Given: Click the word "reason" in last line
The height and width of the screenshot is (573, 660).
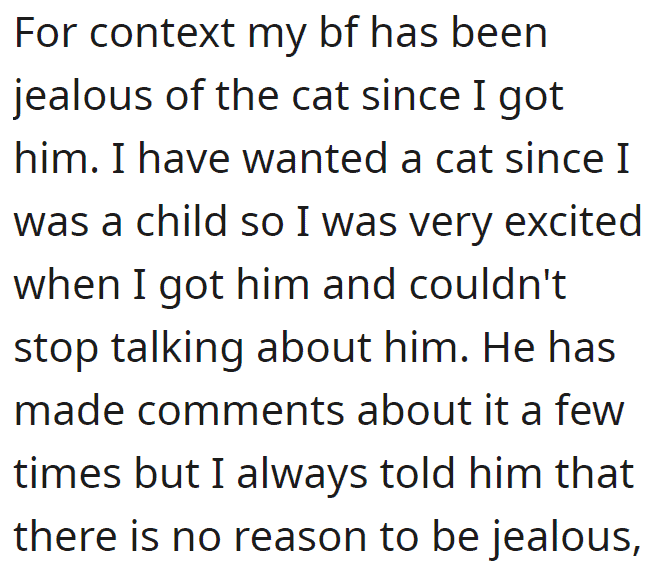Looking at the screenshot, I should 300,538.
